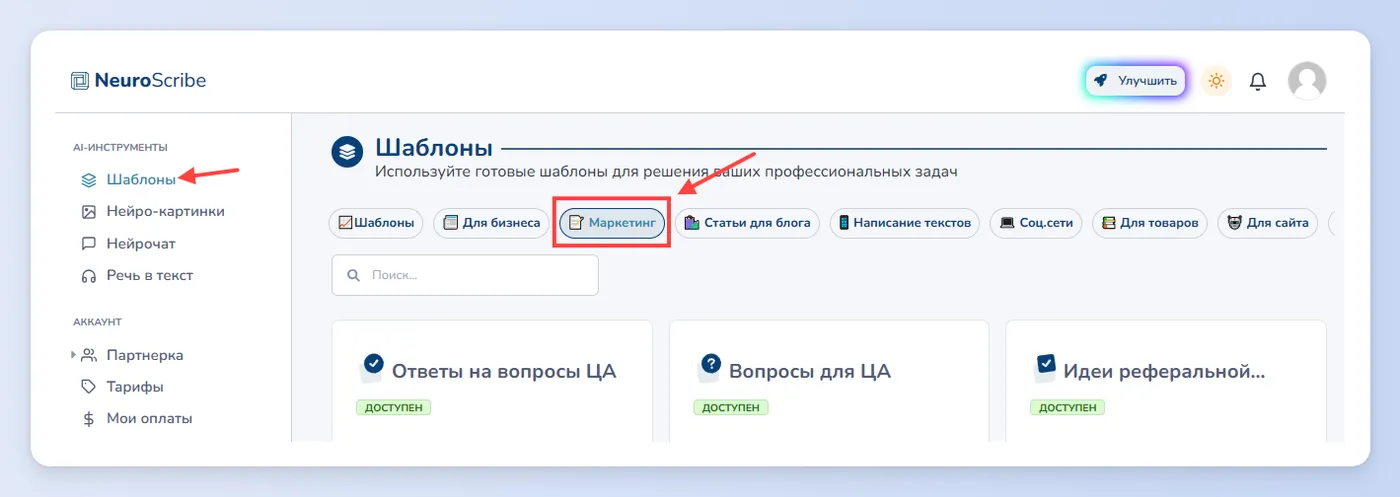Image resolution: width=1400 pixels, height=497 pixels.
Task: Select the Для бизнеса category tab
Action: coord(491,223)
